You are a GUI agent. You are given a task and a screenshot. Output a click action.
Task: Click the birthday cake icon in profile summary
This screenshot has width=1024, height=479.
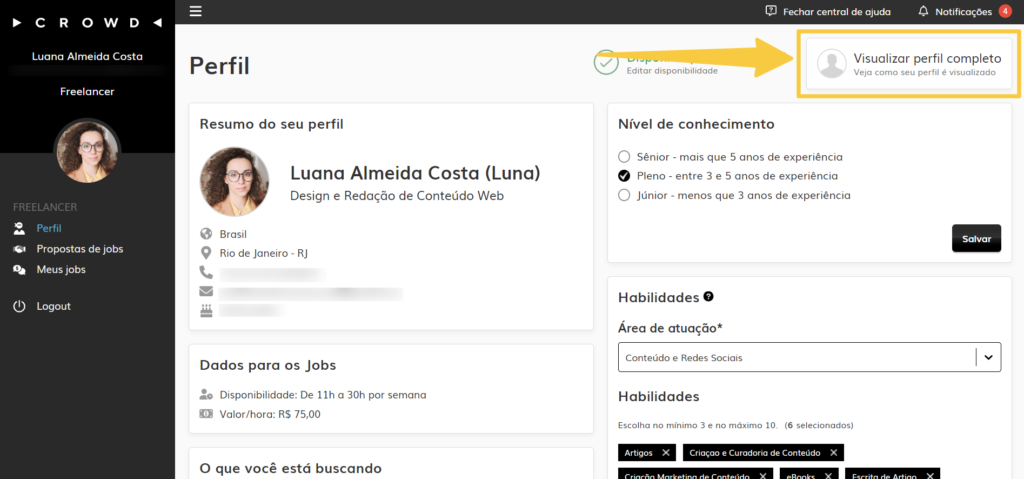pyautogui.click(x=206, y=310)
